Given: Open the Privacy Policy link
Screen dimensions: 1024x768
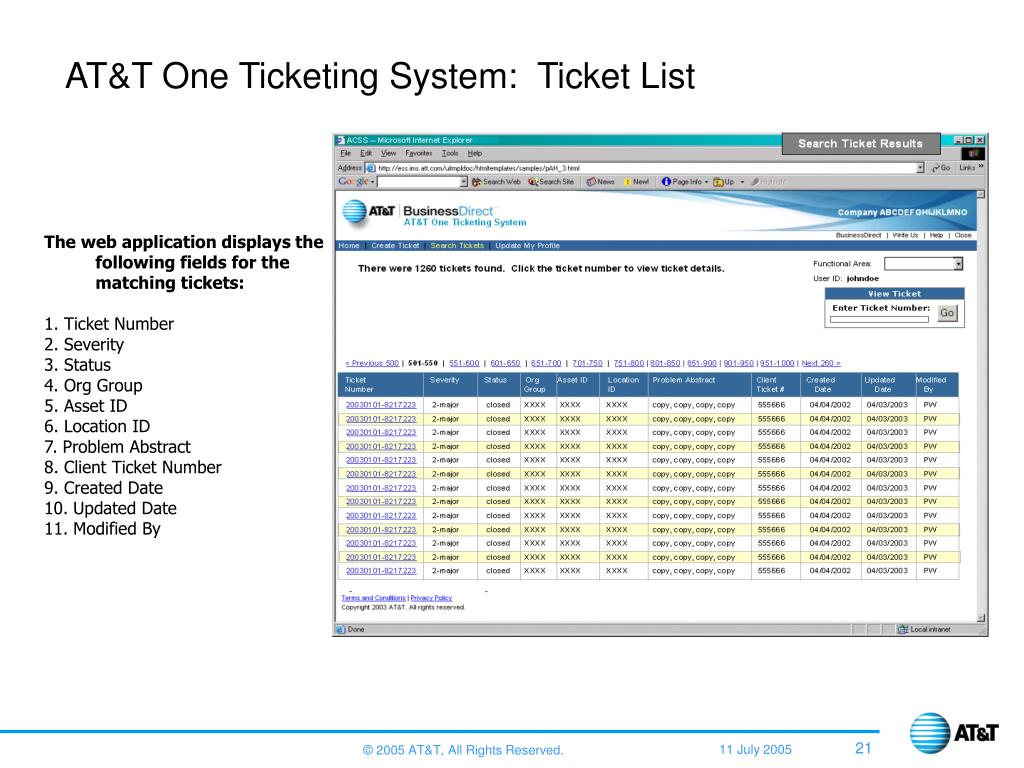Looking at the screenshot, I should 431,598.
